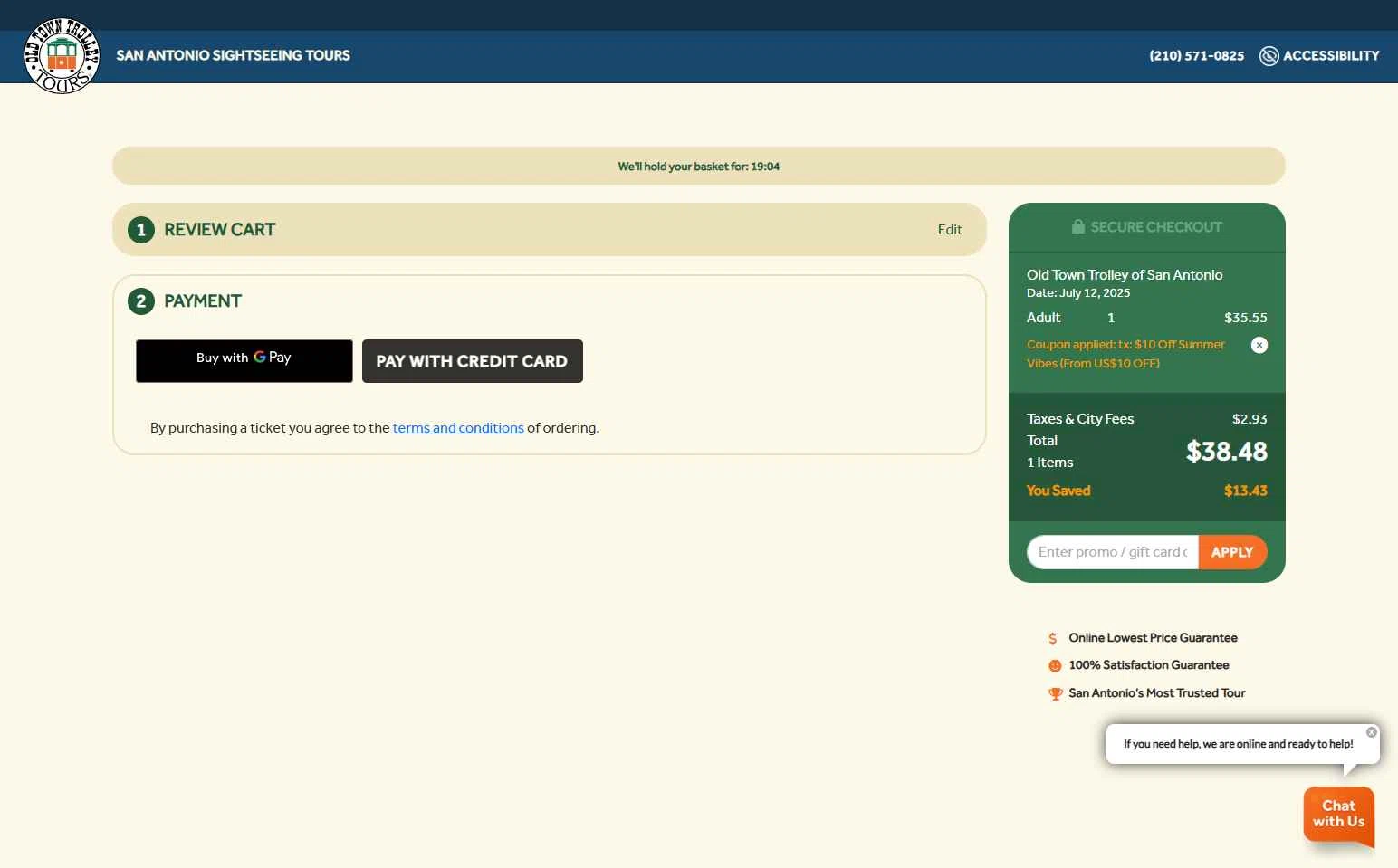Click the step 2 Payment number badge

click(141, 301)
